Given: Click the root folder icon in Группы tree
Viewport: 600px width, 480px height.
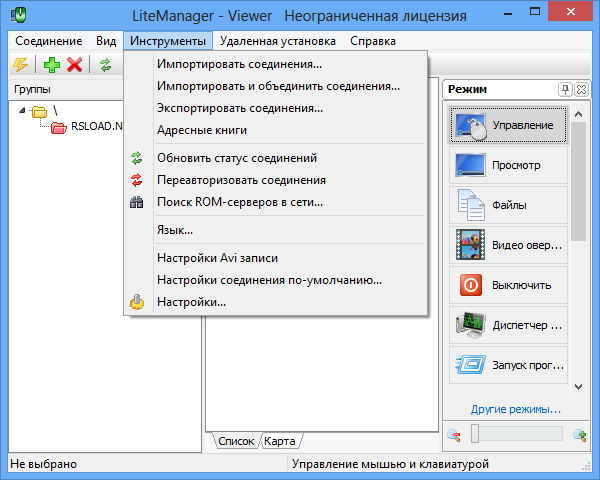Looking at the screenshot, I should coord(39,112).
